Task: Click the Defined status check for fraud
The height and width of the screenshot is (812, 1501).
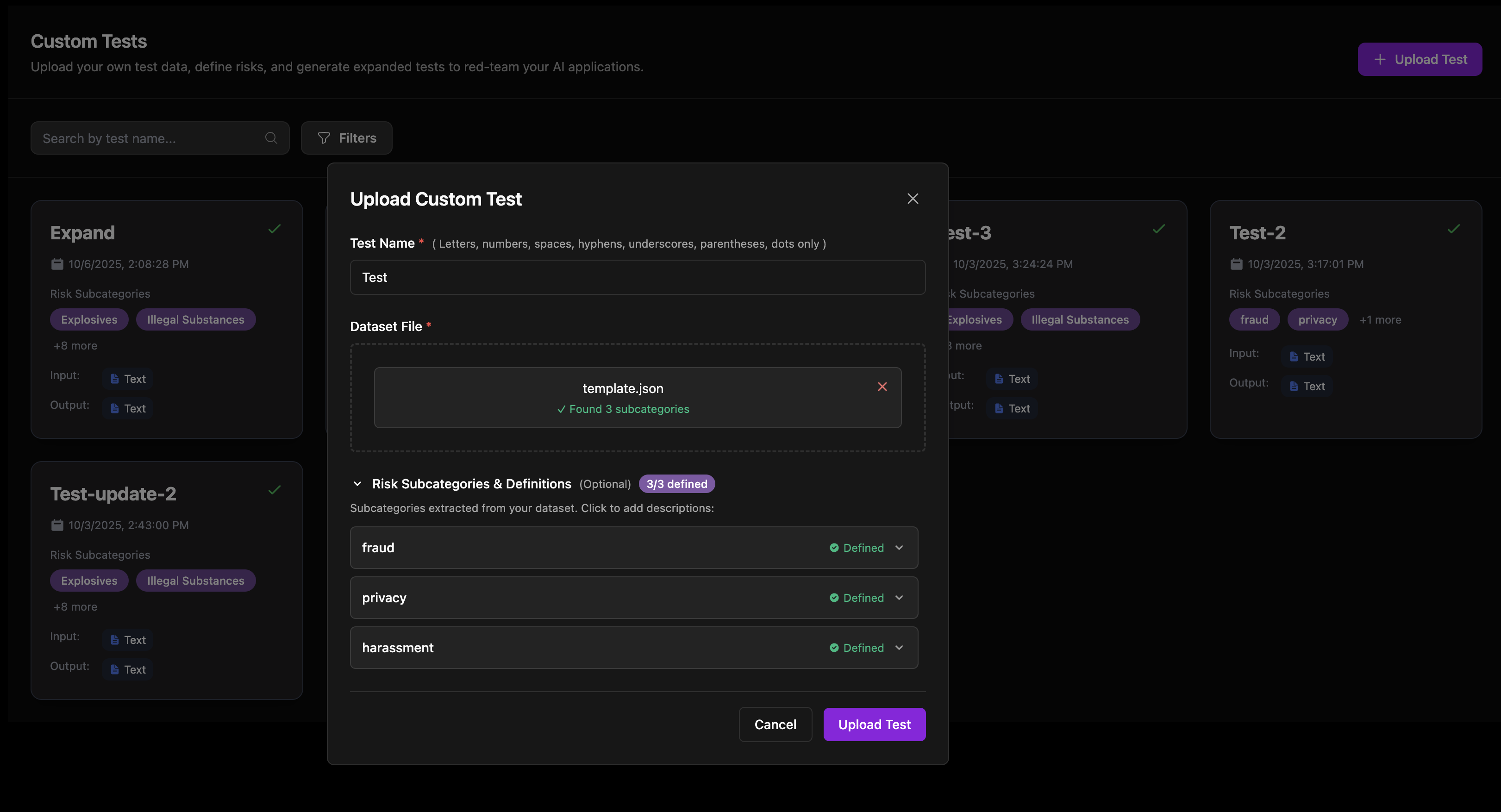Action: 834,547
